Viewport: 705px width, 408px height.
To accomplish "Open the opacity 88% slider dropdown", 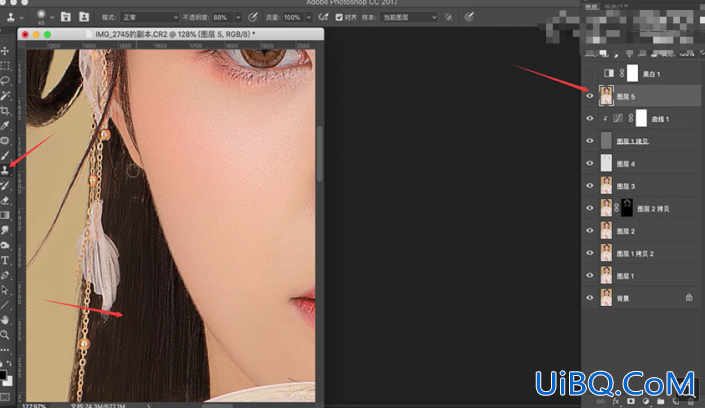I will (238, 18).
